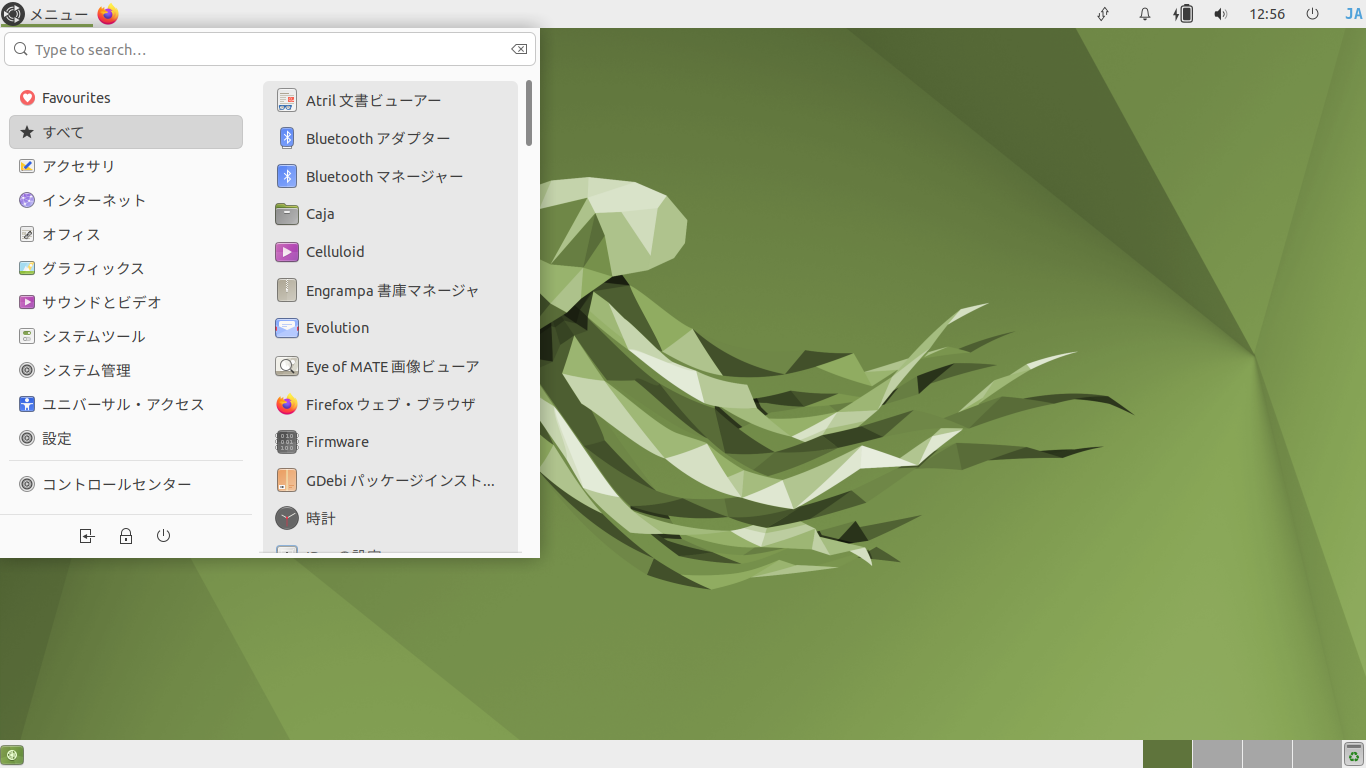1366x768 pixels.
Task: Launch Bluetooth マネージャー
Action: [390, 176]
